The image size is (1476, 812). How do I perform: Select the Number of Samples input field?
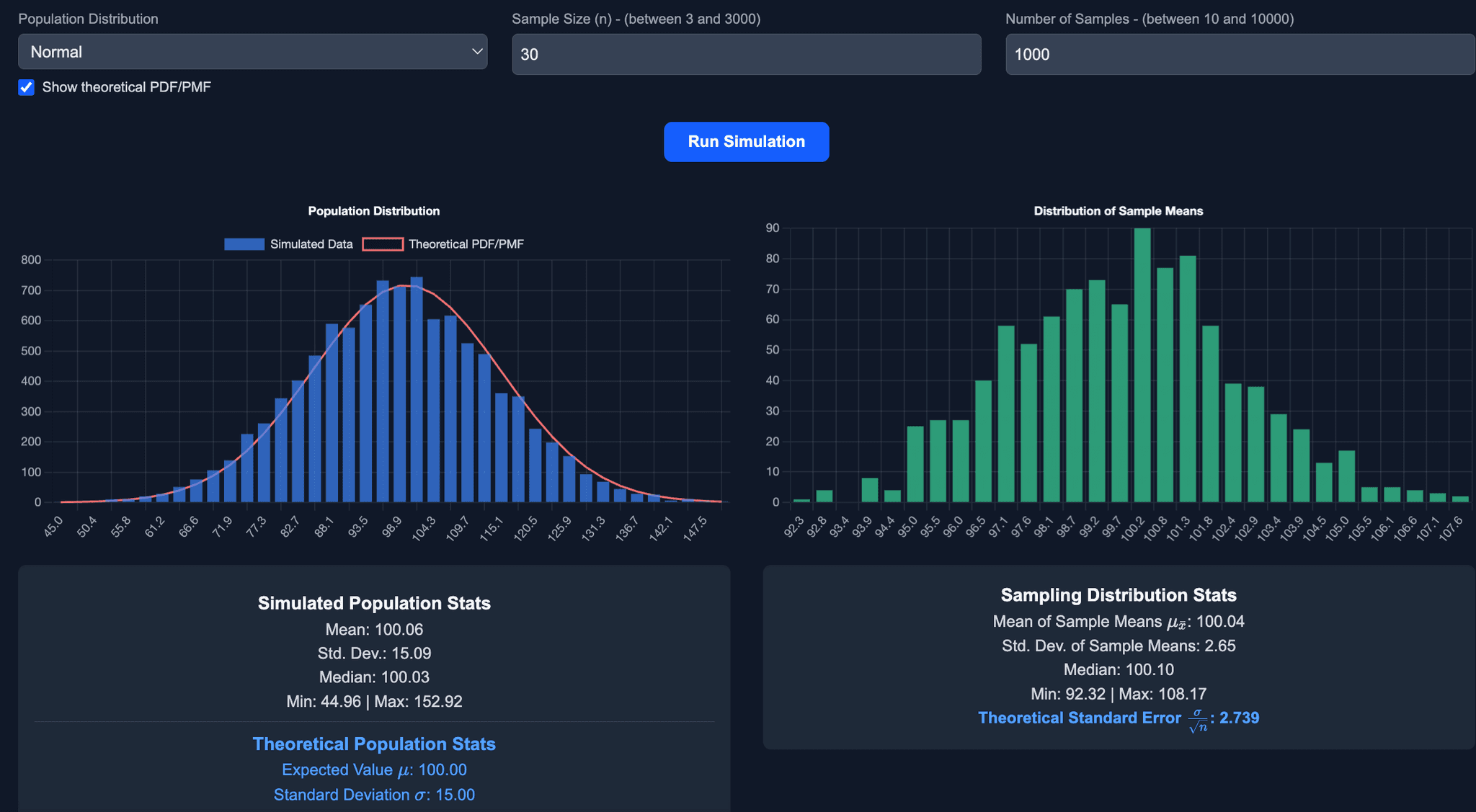coord(1240,54)
